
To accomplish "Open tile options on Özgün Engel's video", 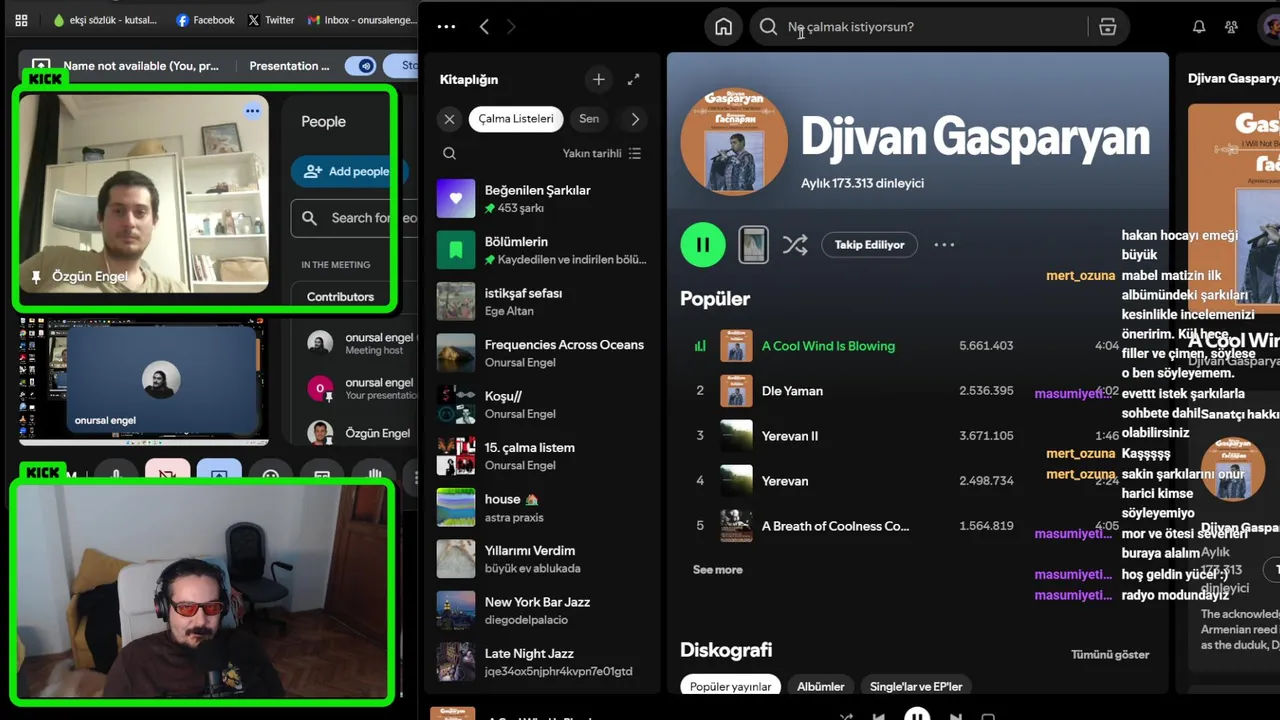I will pos(253,111).
